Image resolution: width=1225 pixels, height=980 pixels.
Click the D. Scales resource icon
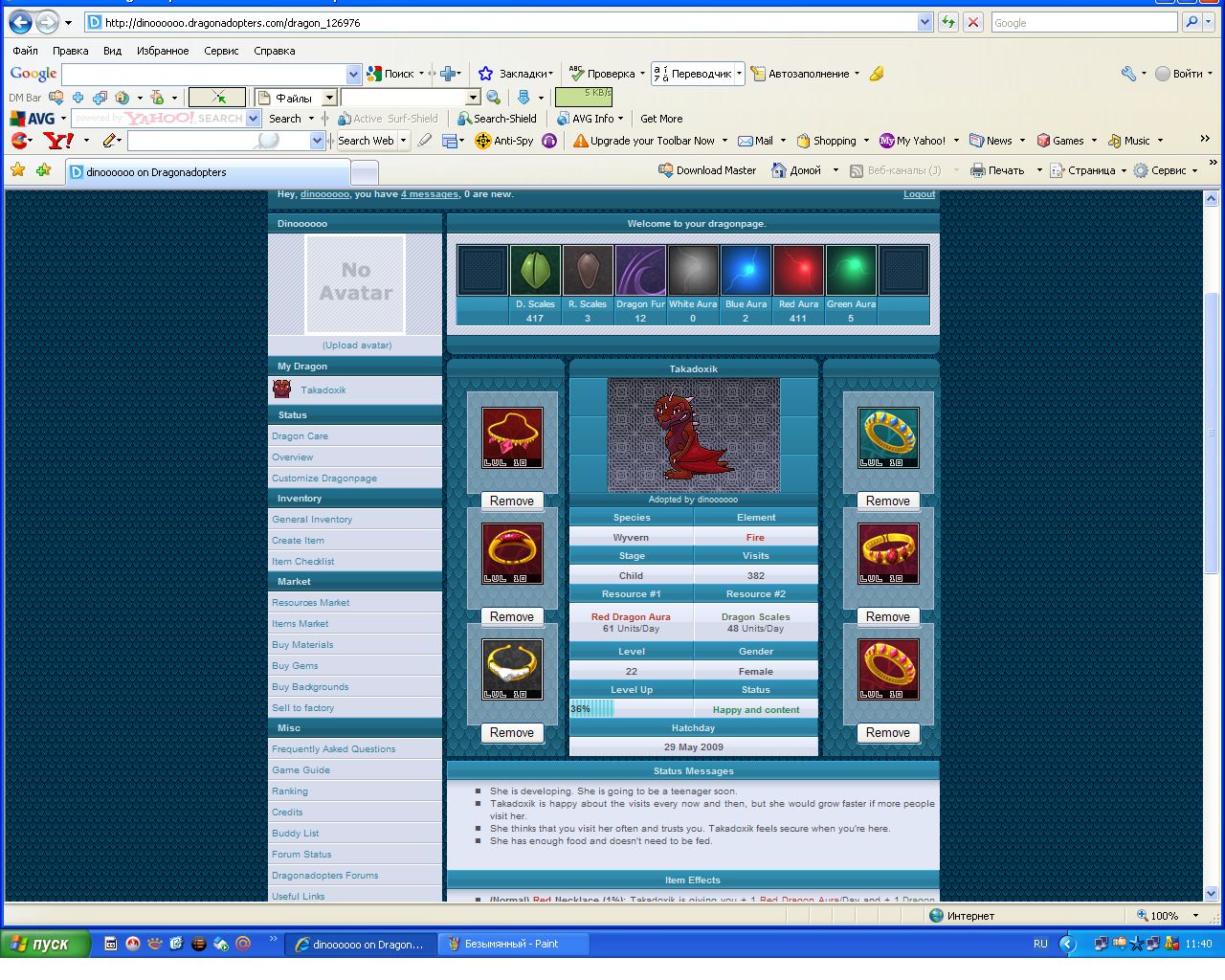tap(535, 271)
